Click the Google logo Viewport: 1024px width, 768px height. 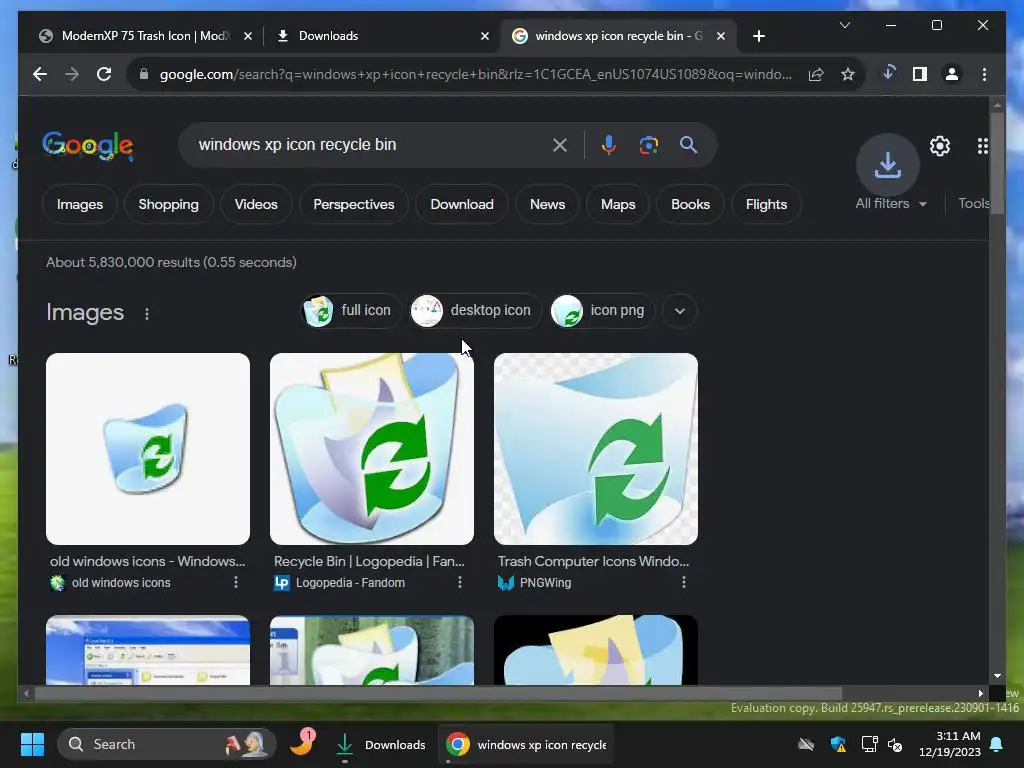[88, 146]
